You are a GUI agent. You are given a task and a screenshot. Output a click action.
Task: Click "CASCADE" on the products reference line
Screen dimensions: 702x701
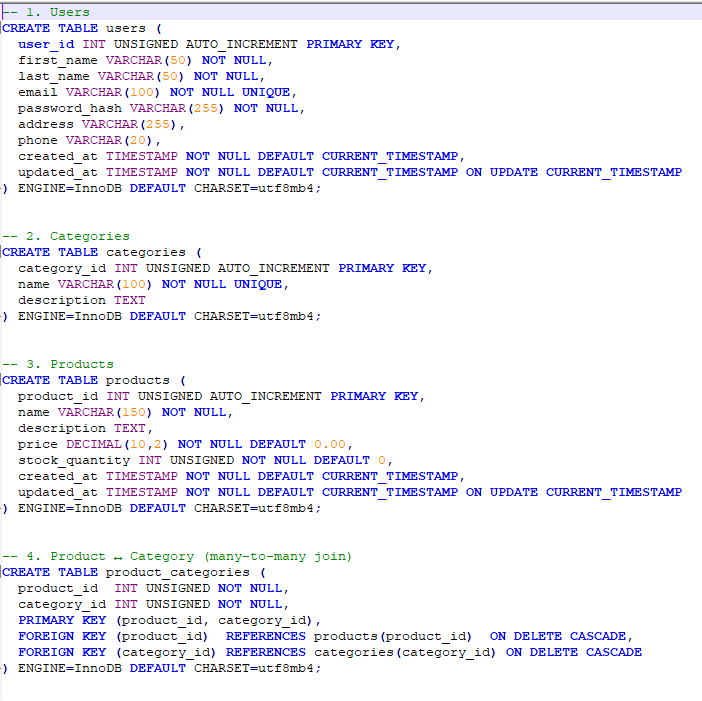click(x=598, y=637)
